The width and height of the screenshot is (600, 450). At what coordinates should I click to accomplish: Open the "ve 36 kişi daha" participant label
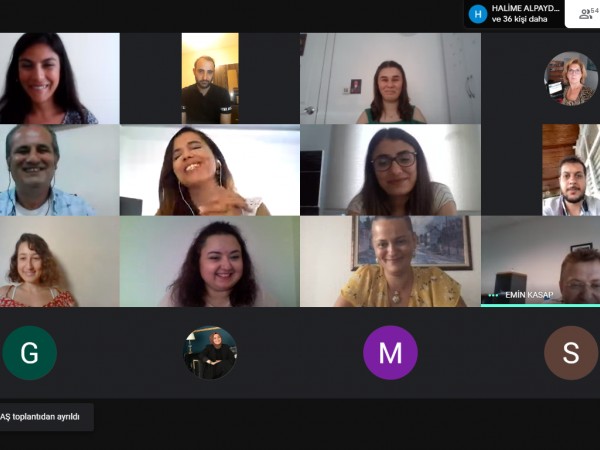519,19
